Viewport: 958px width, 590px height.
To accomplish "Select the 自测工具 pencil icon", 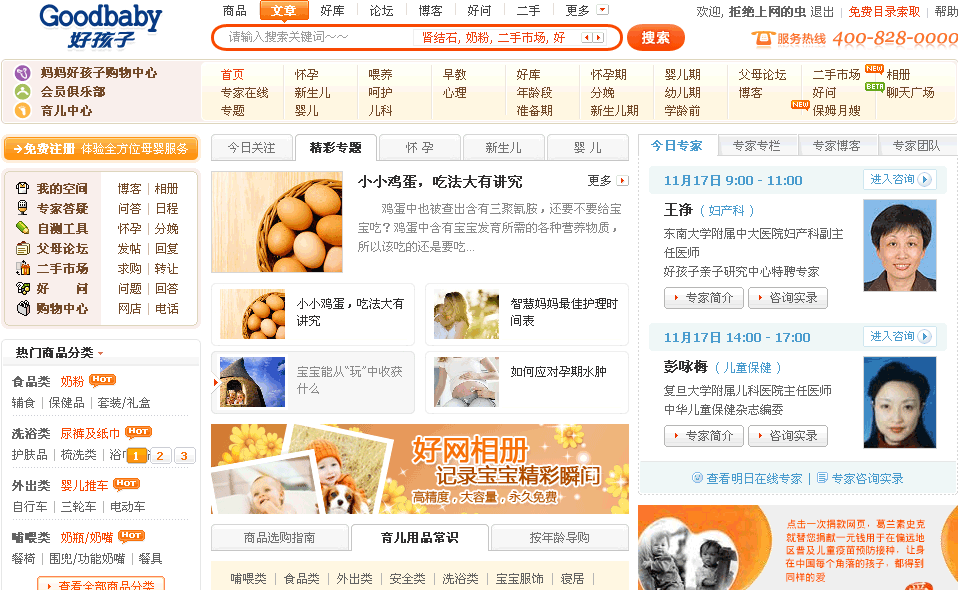I will click(23, 228).
